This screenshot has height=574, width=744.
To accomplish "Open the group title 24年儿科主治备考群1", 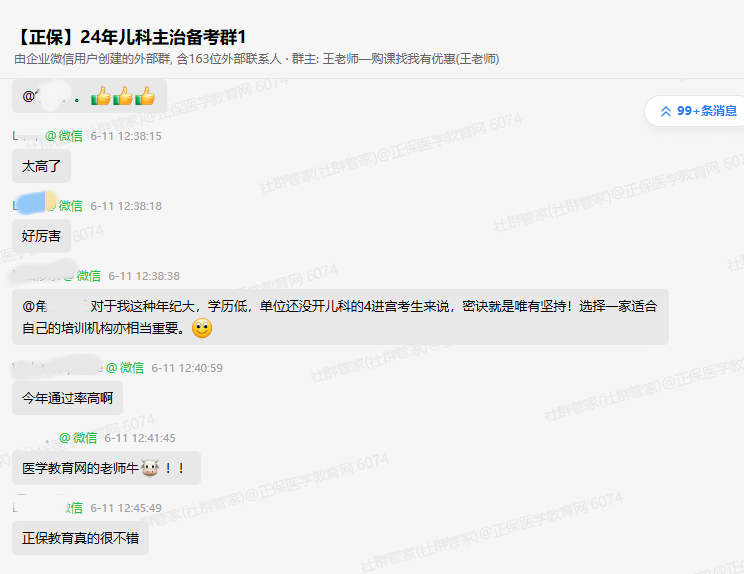I will [x=130, y=37].
